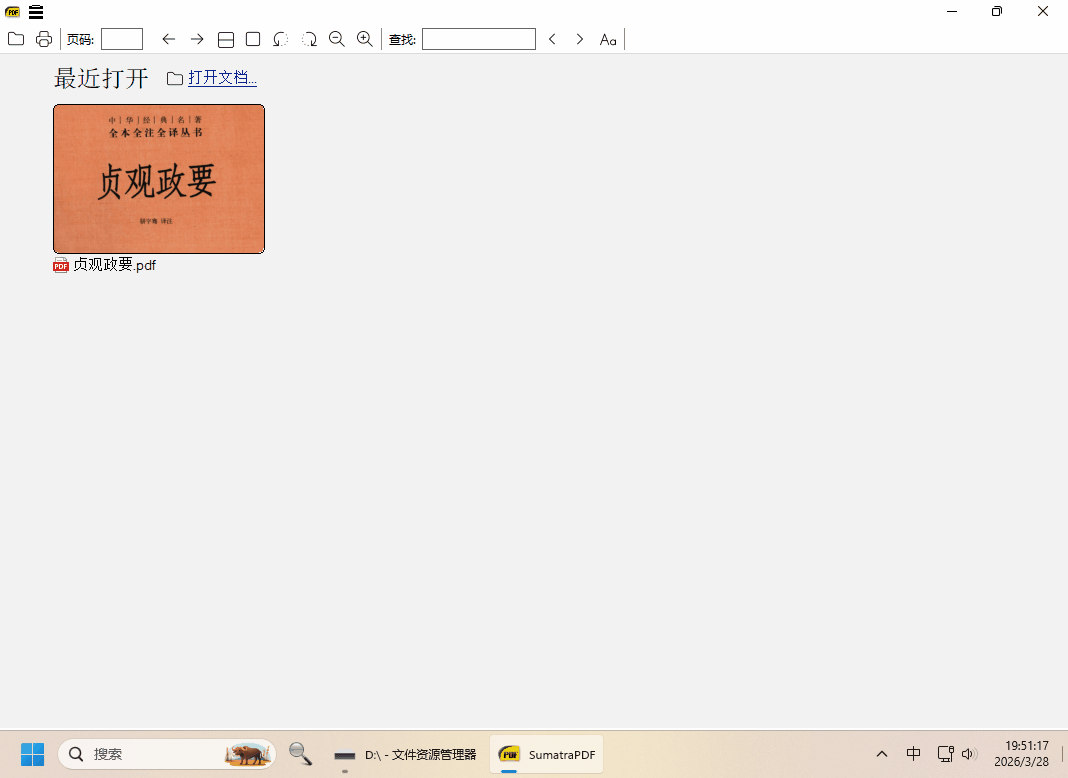Click the 打开文档... link
The width and height of the screenshot is (1068, 778).
click(222, 78)
